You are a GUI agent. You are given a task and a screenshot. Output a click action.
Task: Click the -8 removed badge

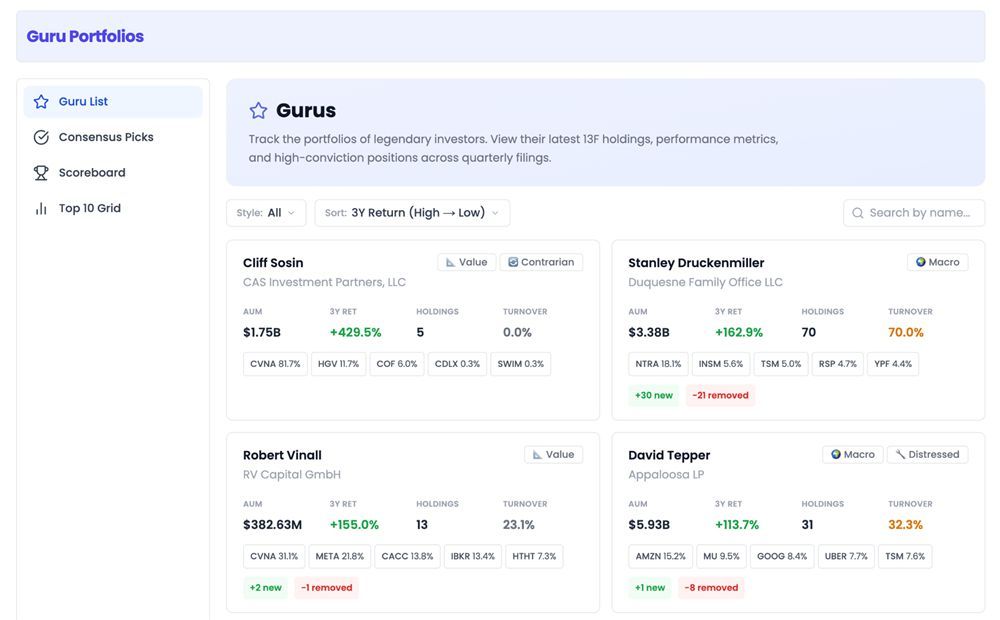[711, 588]
